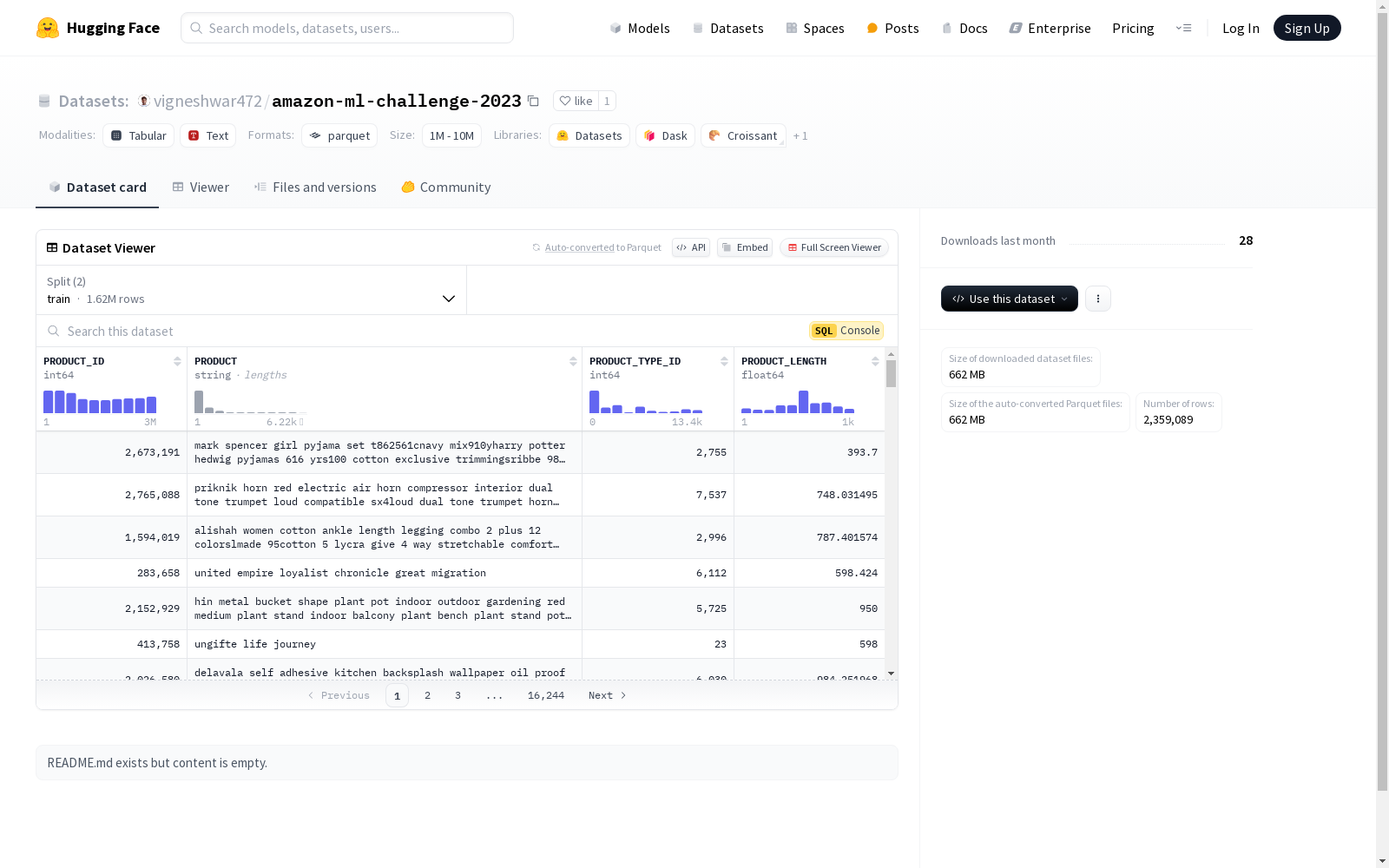Open the SQL Console

tap(846, 331)
